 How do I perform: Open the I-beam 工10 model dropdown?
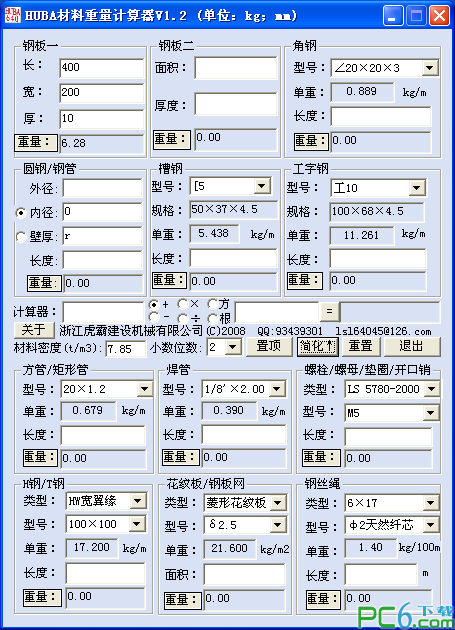click(417, 188)
